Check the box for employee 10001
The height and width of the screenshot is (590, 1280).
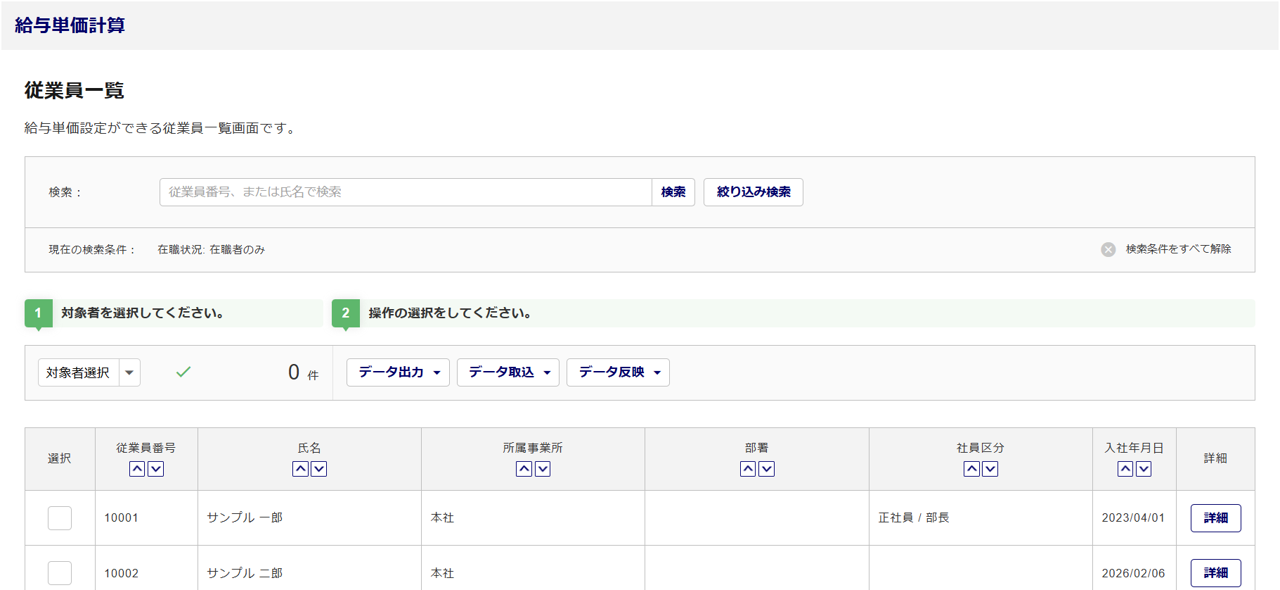(60, 518)
